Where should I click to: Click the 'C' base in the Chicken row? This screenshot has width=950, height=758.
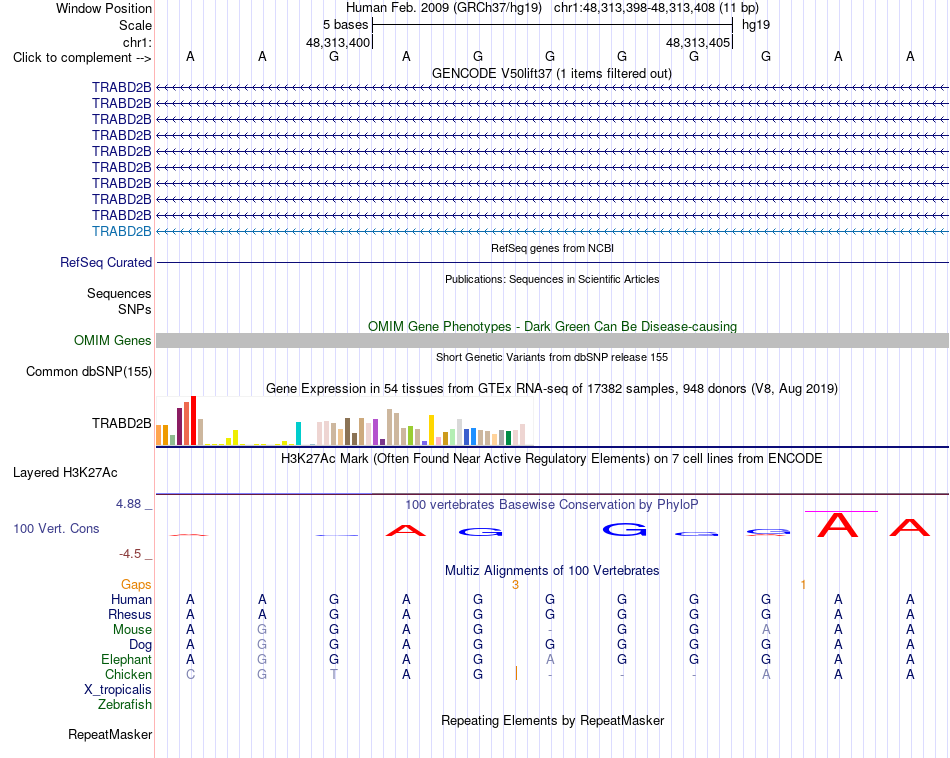click(x=190, y=674)
